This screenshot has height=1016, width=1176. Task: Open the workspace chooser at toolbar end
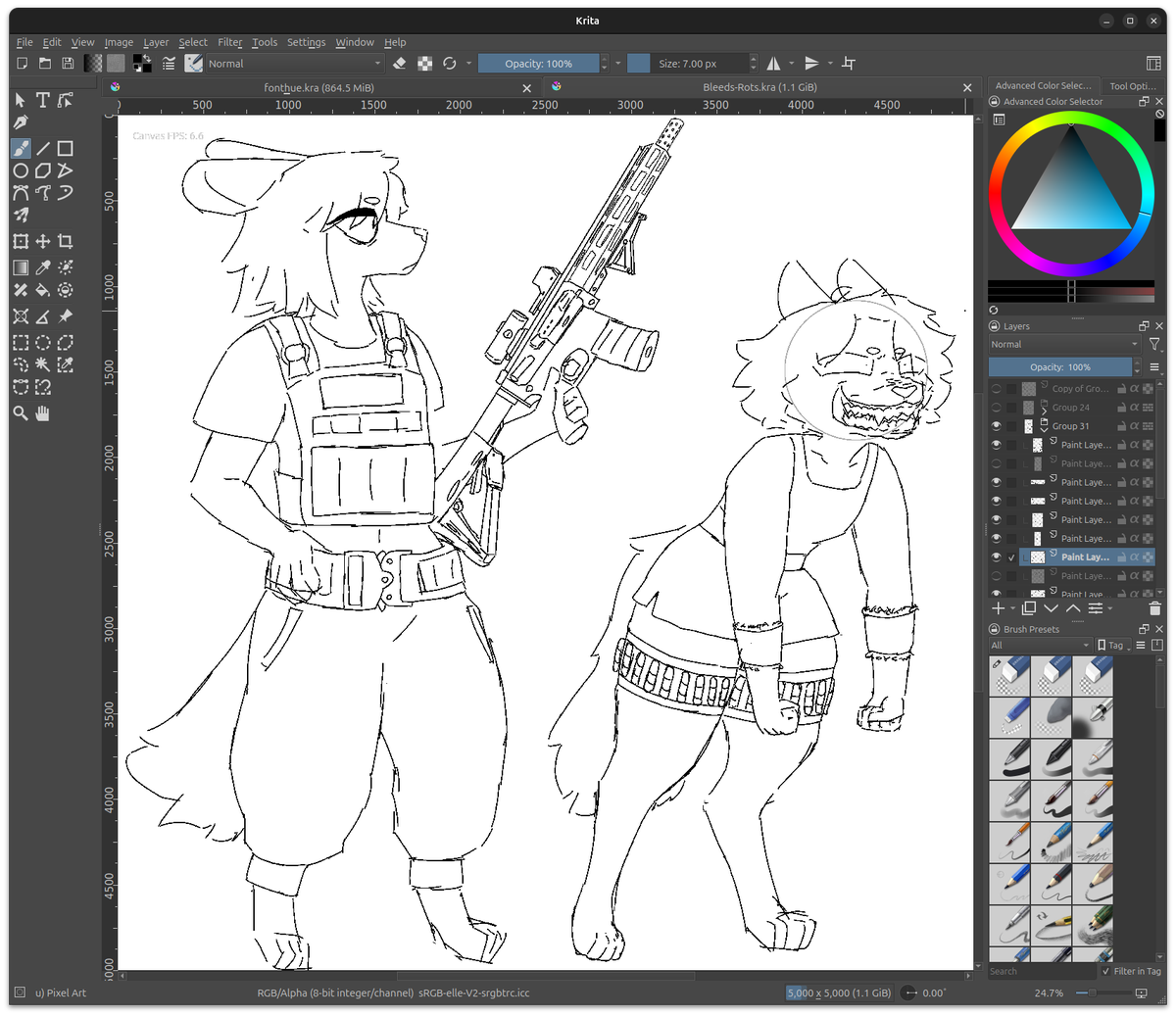1153,63
